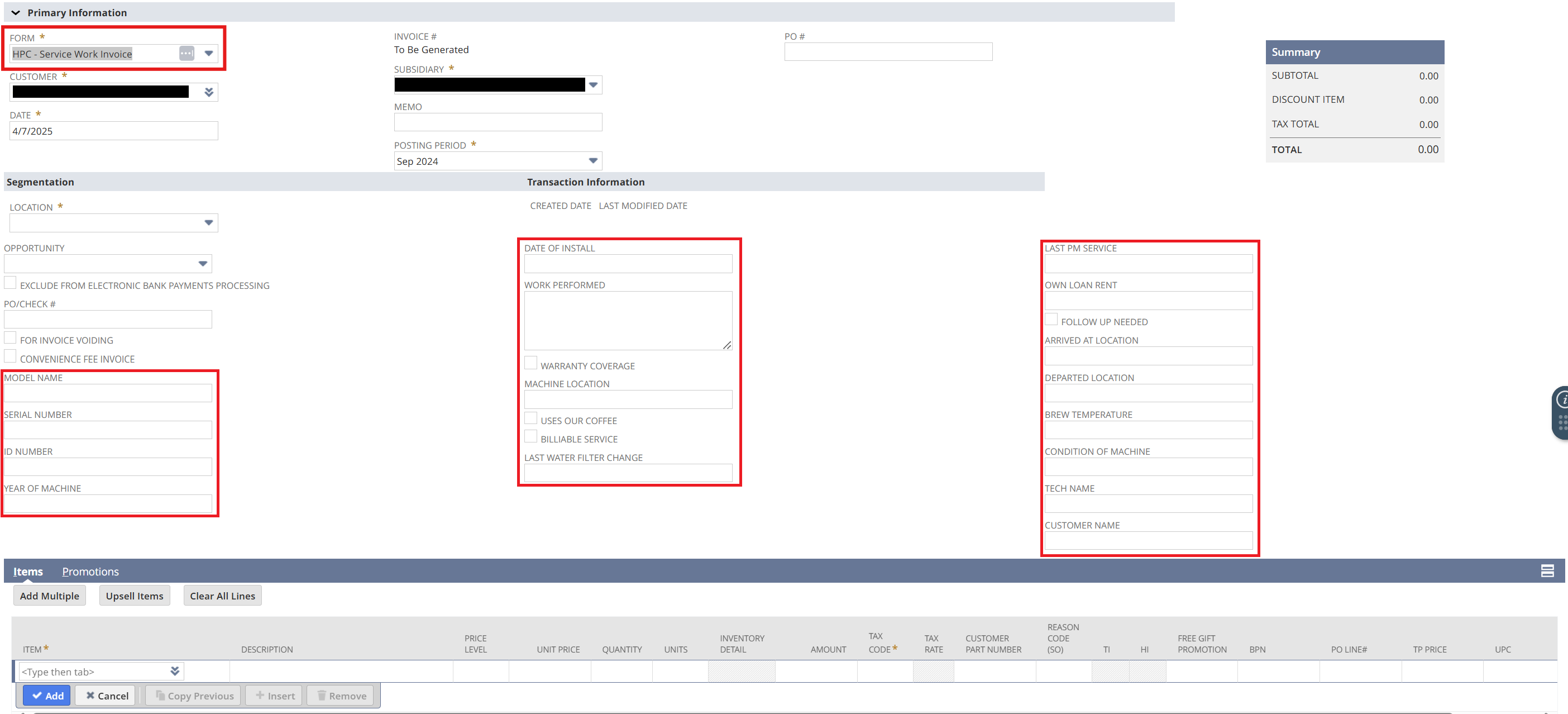The height and width of the screenshot is (714, 1568).
Task: Add the current item line
Action: click(47, 696)
